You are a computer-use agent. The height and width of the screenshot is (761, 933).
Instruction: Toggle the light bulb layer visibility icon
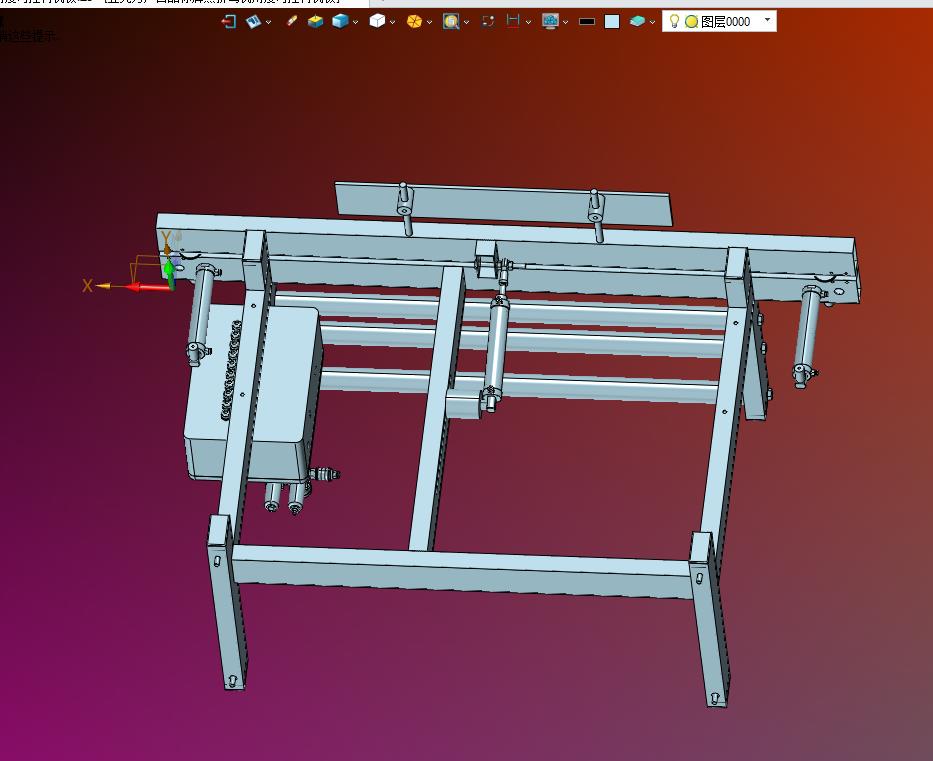674,21
